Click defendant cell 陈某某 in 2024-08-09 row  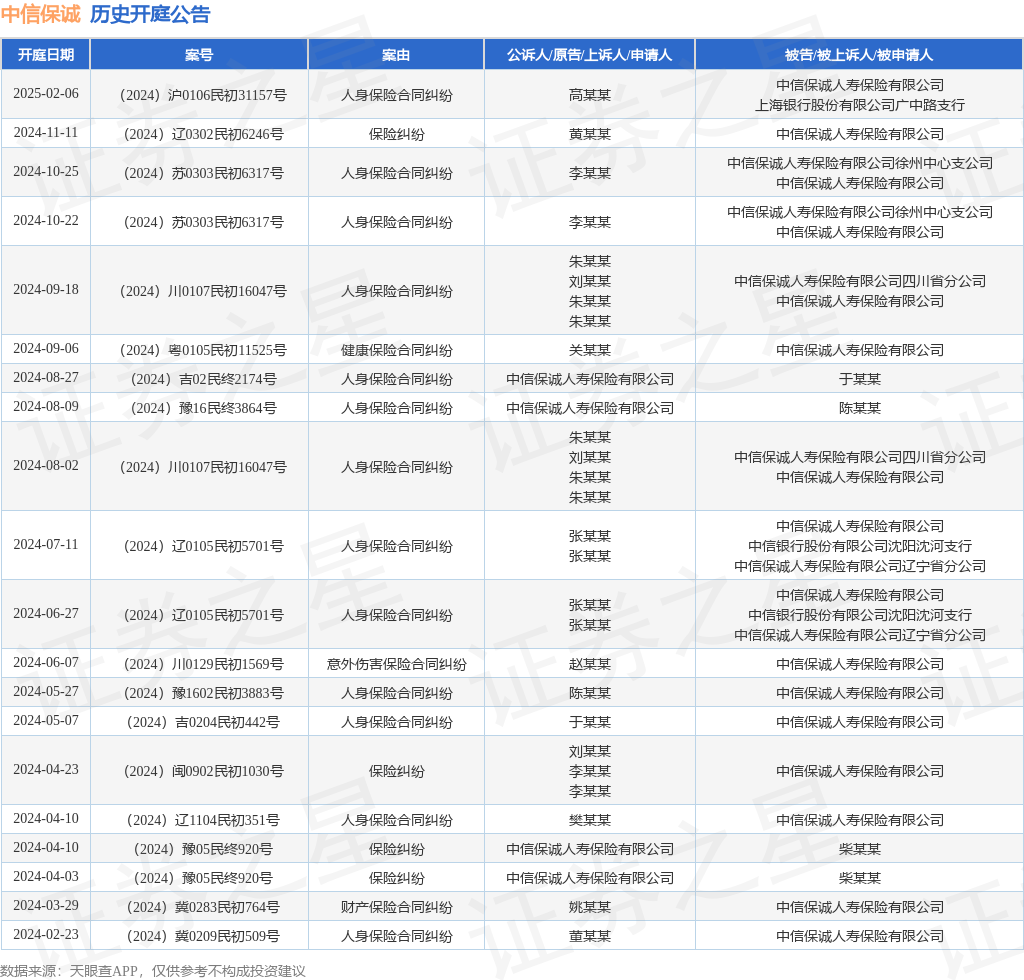coord(859,409)
